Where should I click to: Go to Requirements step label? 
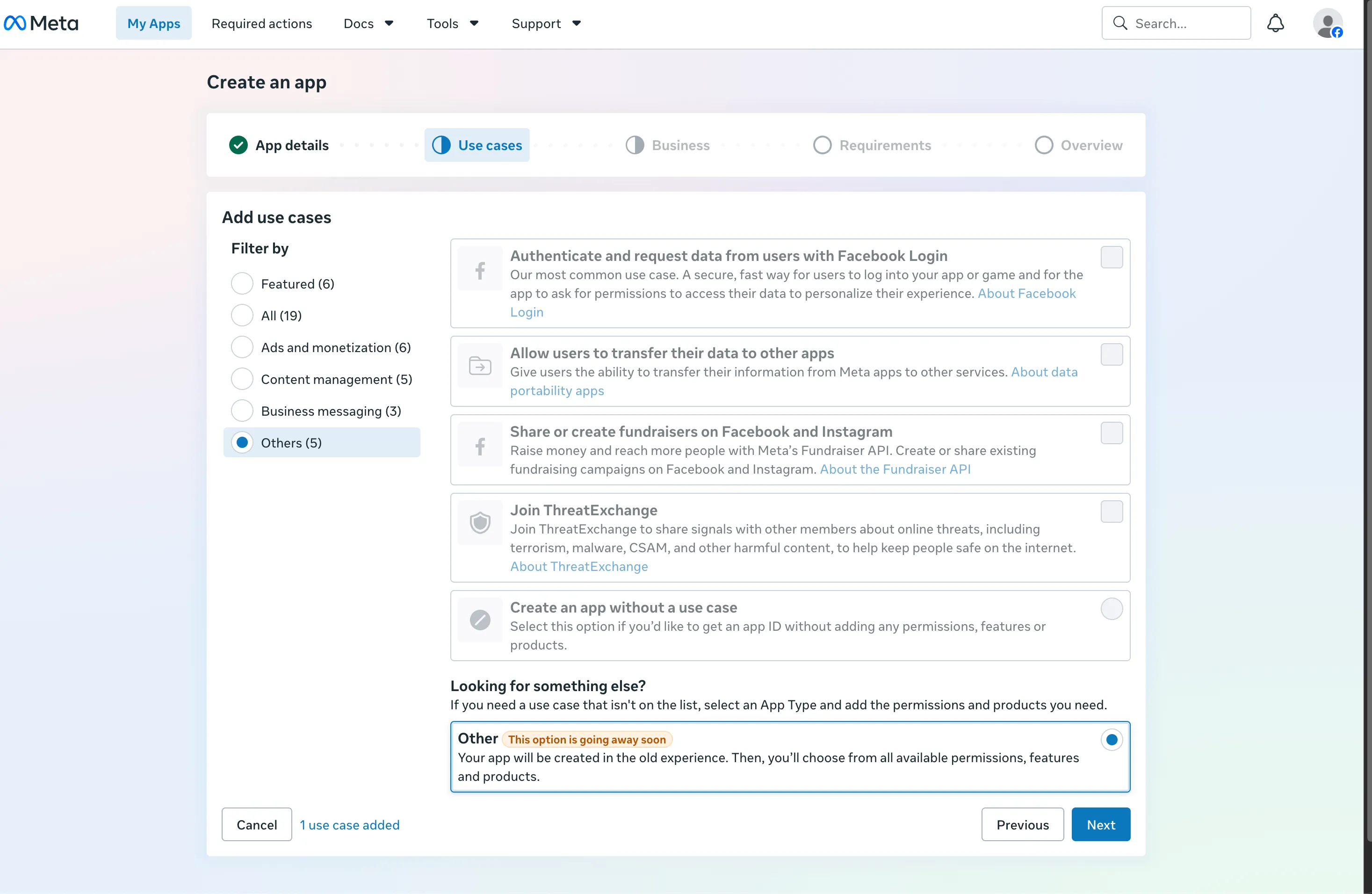tap(885, 145)
